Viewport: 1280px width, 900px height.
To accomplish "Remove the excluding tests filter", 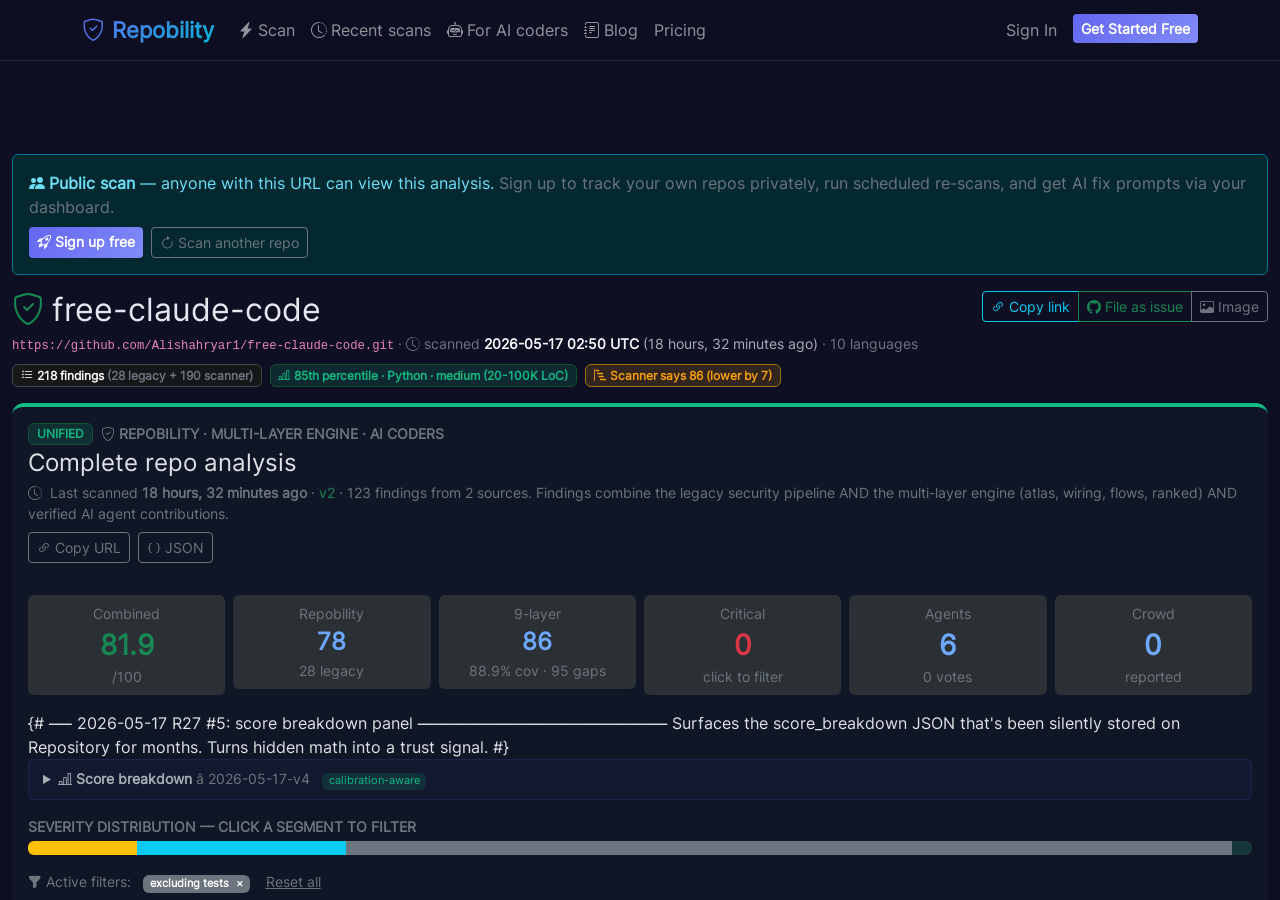I will 239,884.
